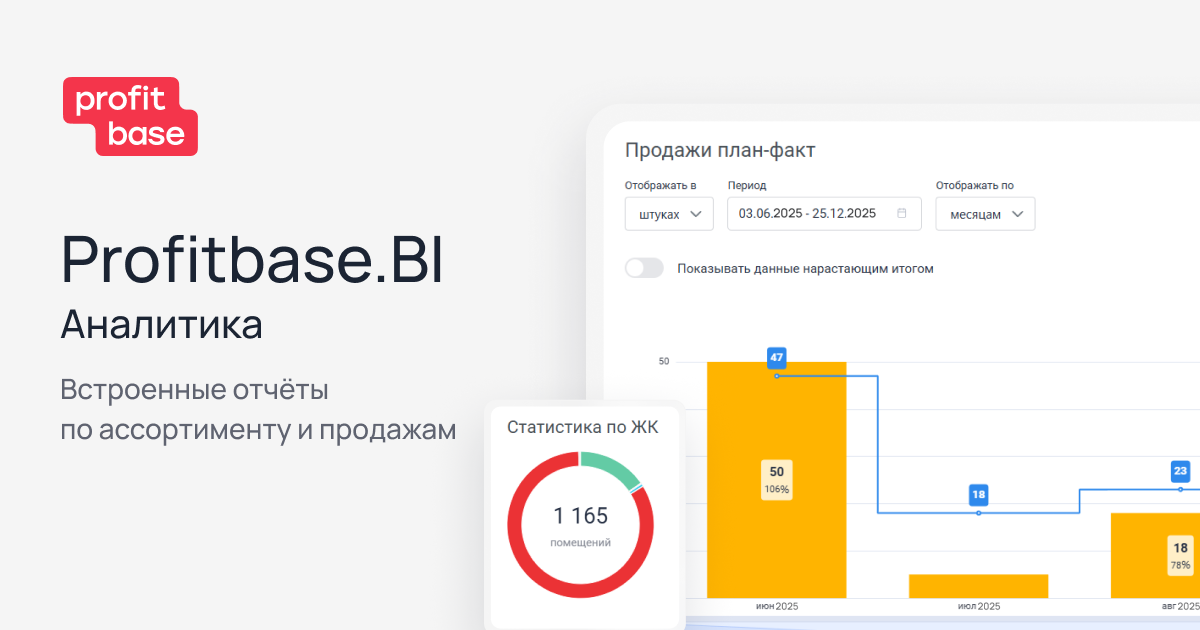Click the Profitbase logo

click(x=130, y=116)
